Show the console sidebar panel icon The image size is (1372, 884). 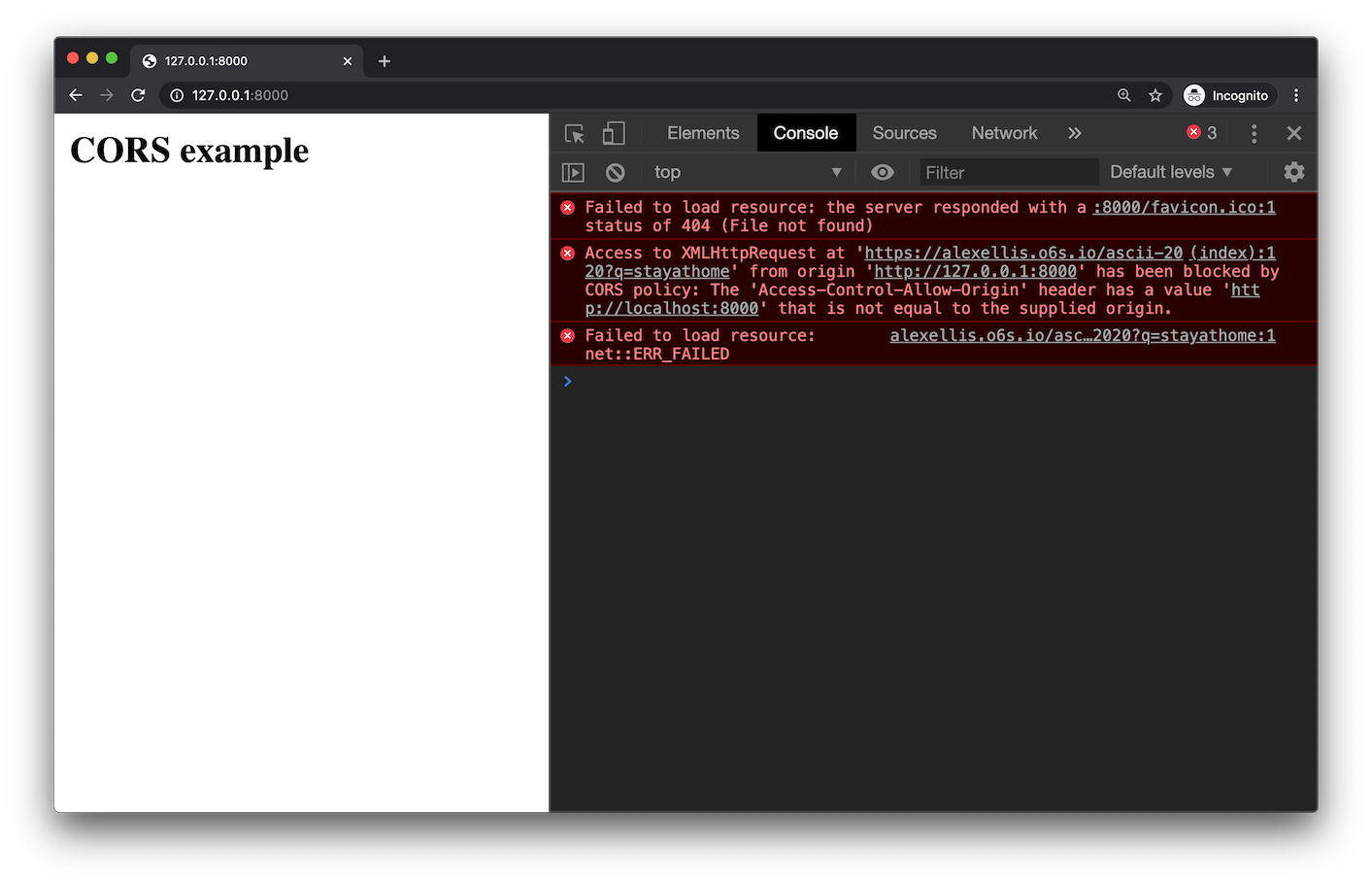574,172
